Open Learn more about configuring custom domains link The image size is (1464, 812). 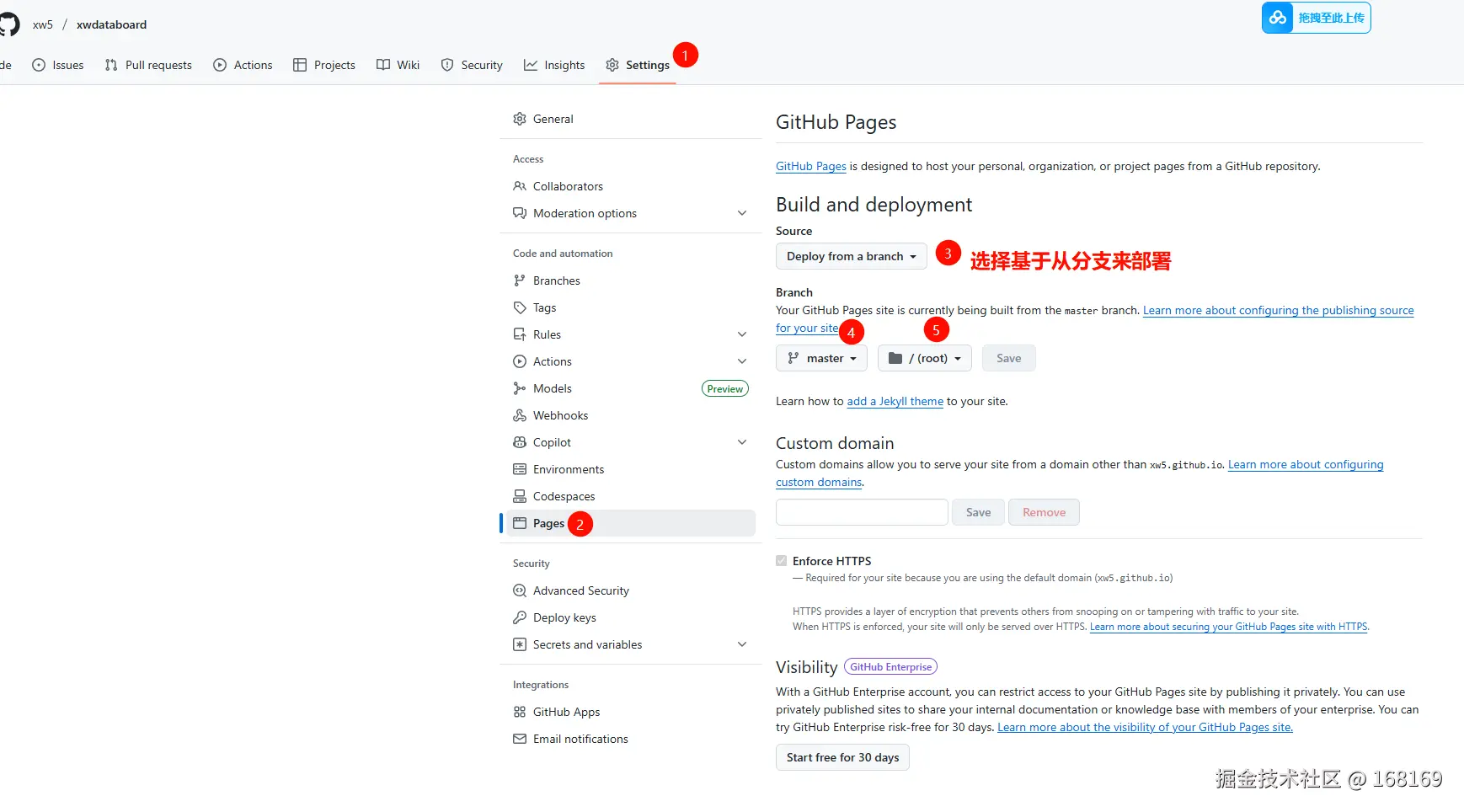click(x=1306, y=464)
